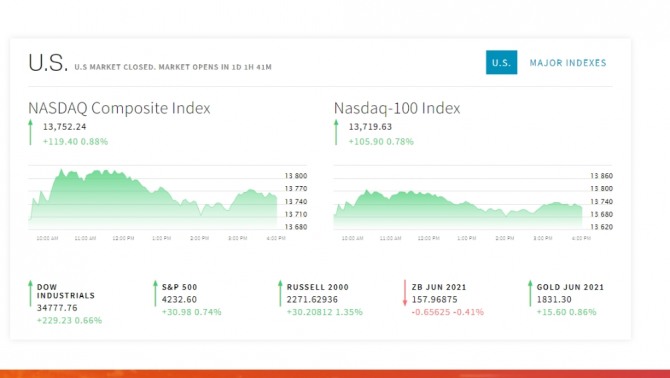
Task: Open the Nasdaq-100 Index title
Action: coord(397,108)
